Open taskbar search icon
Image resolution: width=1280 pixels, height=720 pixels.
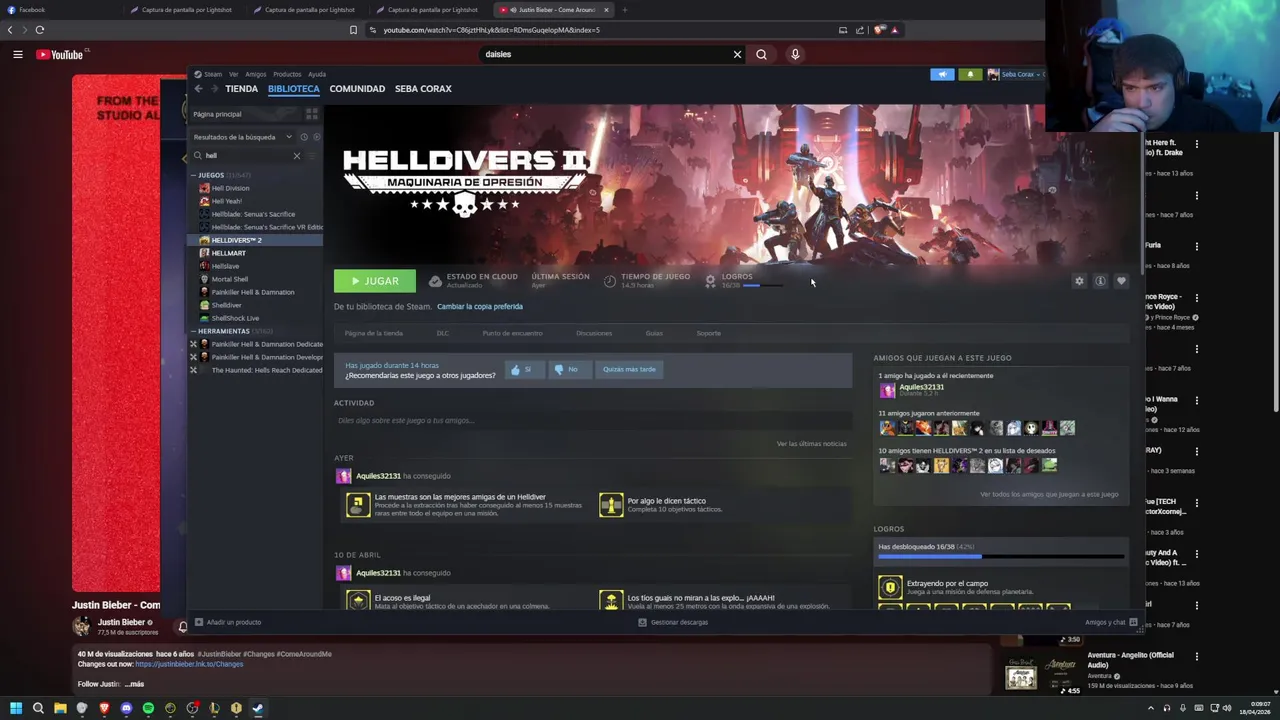38,708
